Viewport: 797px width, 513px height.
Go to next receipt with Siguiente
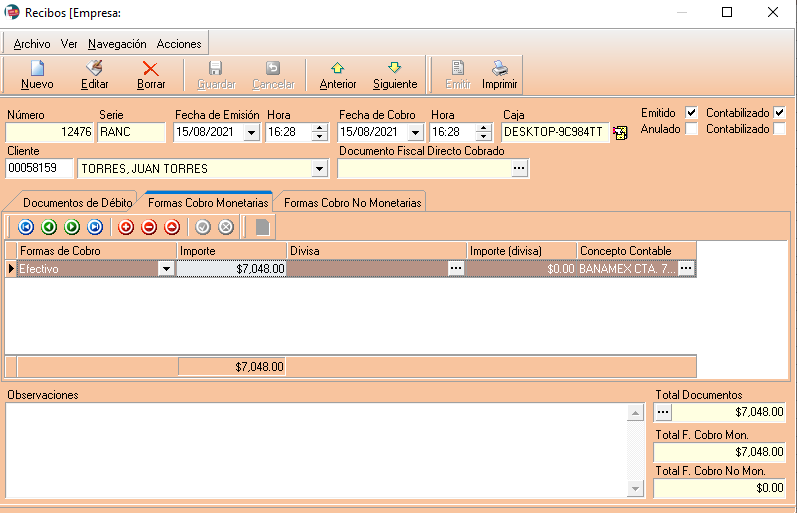tap(394, 69)
